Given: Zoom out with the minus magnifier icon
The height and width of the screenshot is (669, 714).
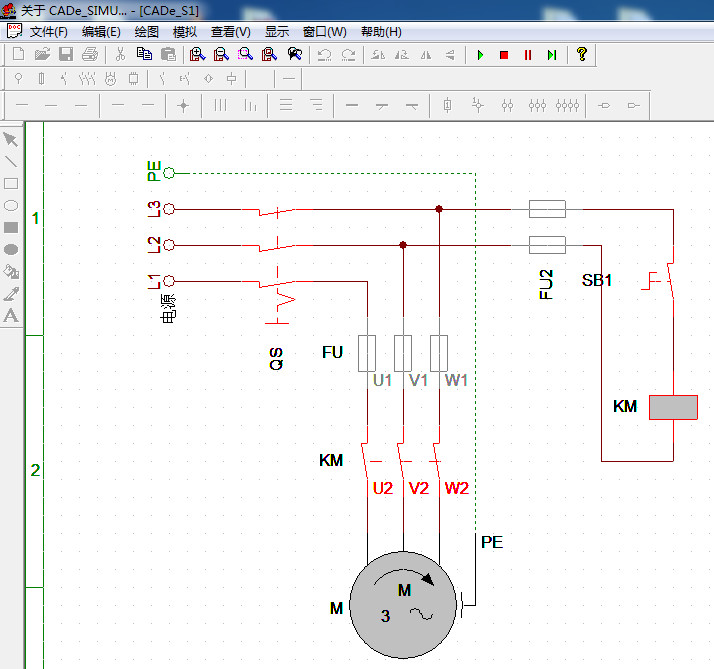Looking at the screenshot, I should click(x=221, y=54).
